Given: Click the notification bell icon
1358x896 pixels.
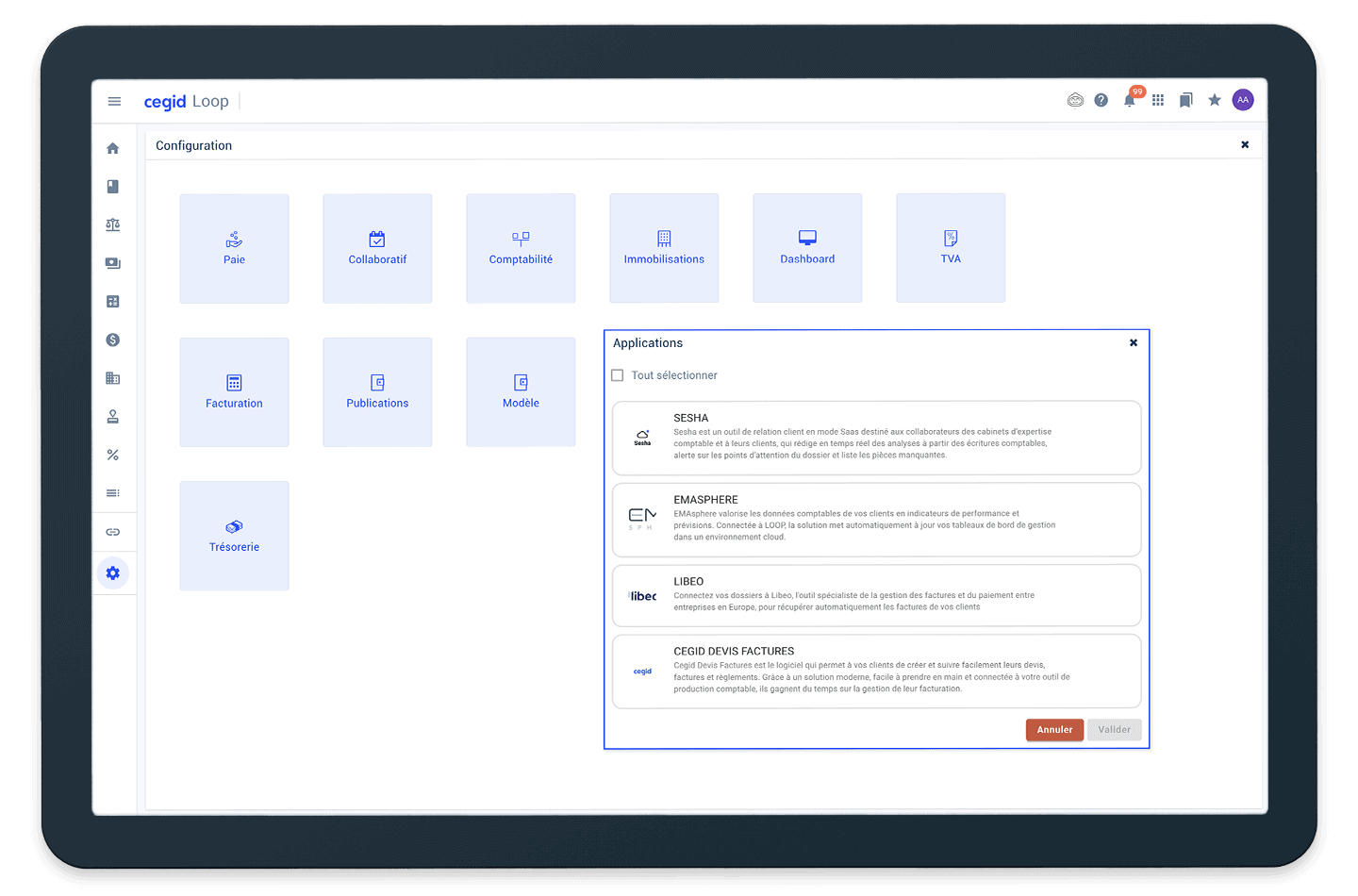Looking at the screenshot, I should click(x=1129, y=101).
